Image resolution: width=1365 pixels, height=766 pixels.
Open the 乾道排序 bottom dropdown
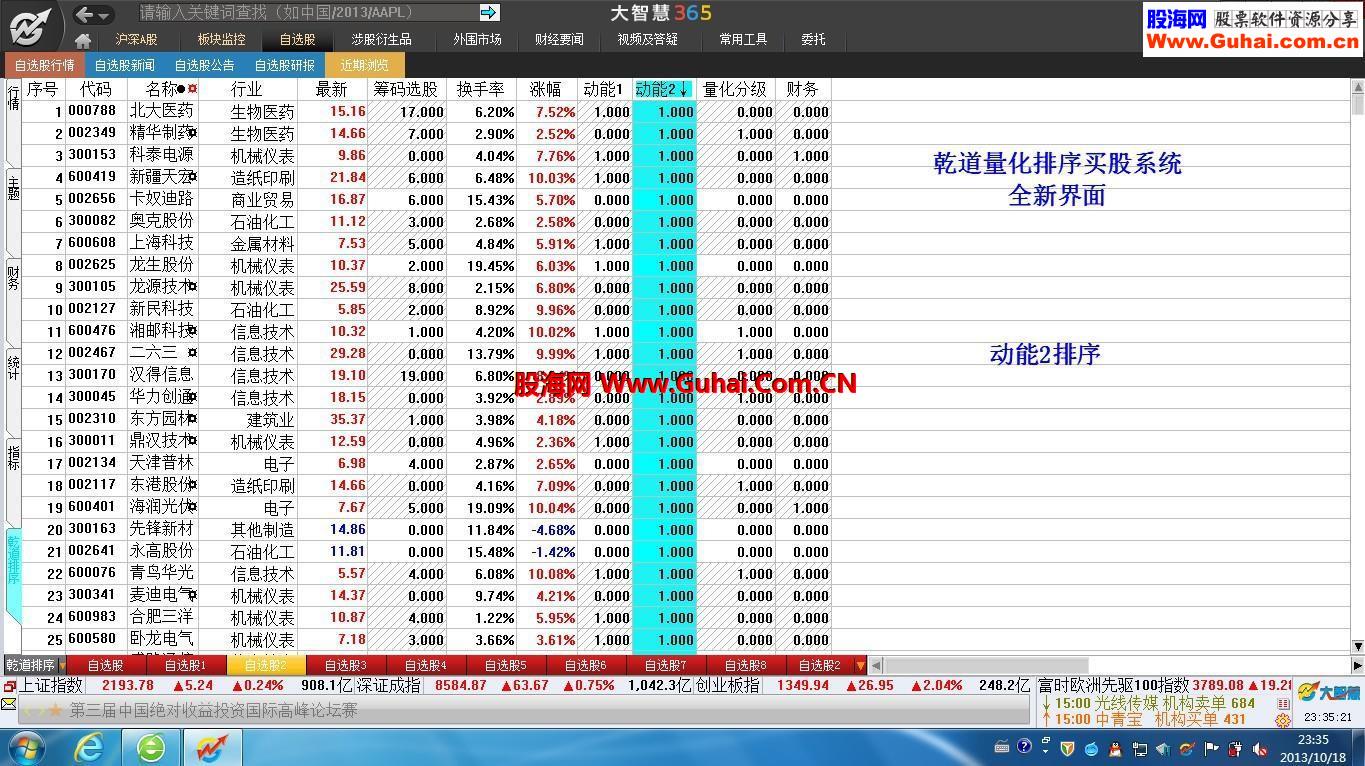click(61, 665)
